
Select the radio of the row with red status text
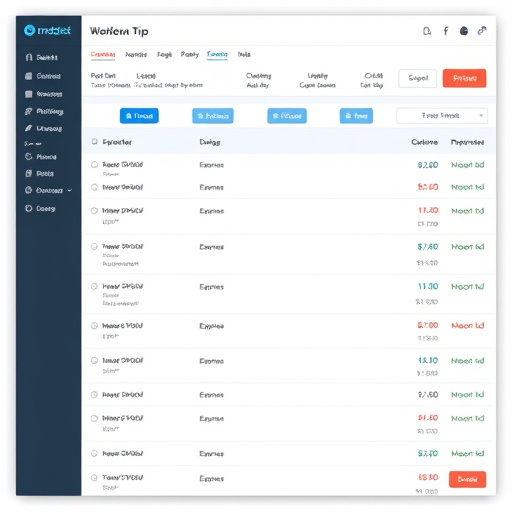[x=95, y=326]
